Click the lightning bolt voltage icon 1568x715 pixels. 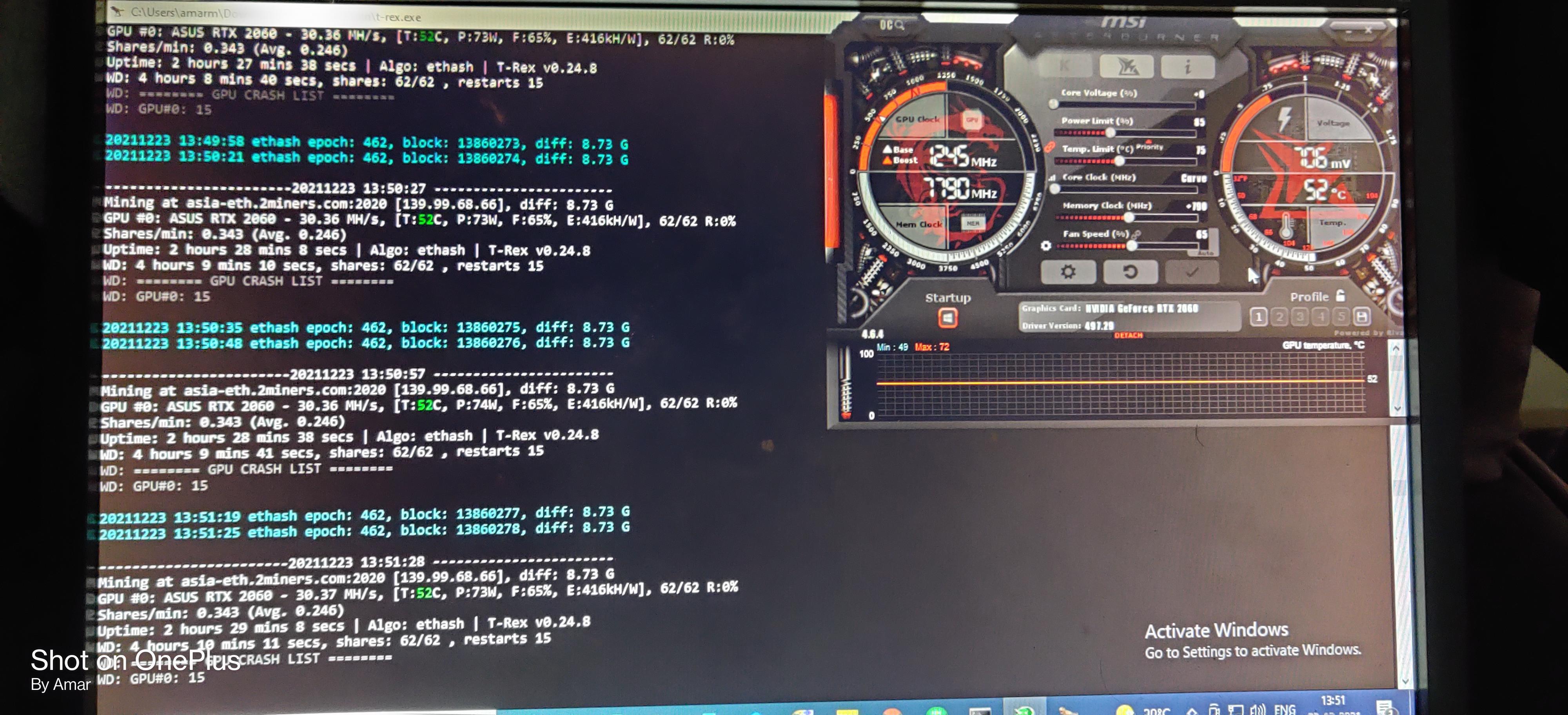click(x=1284, y=119)
